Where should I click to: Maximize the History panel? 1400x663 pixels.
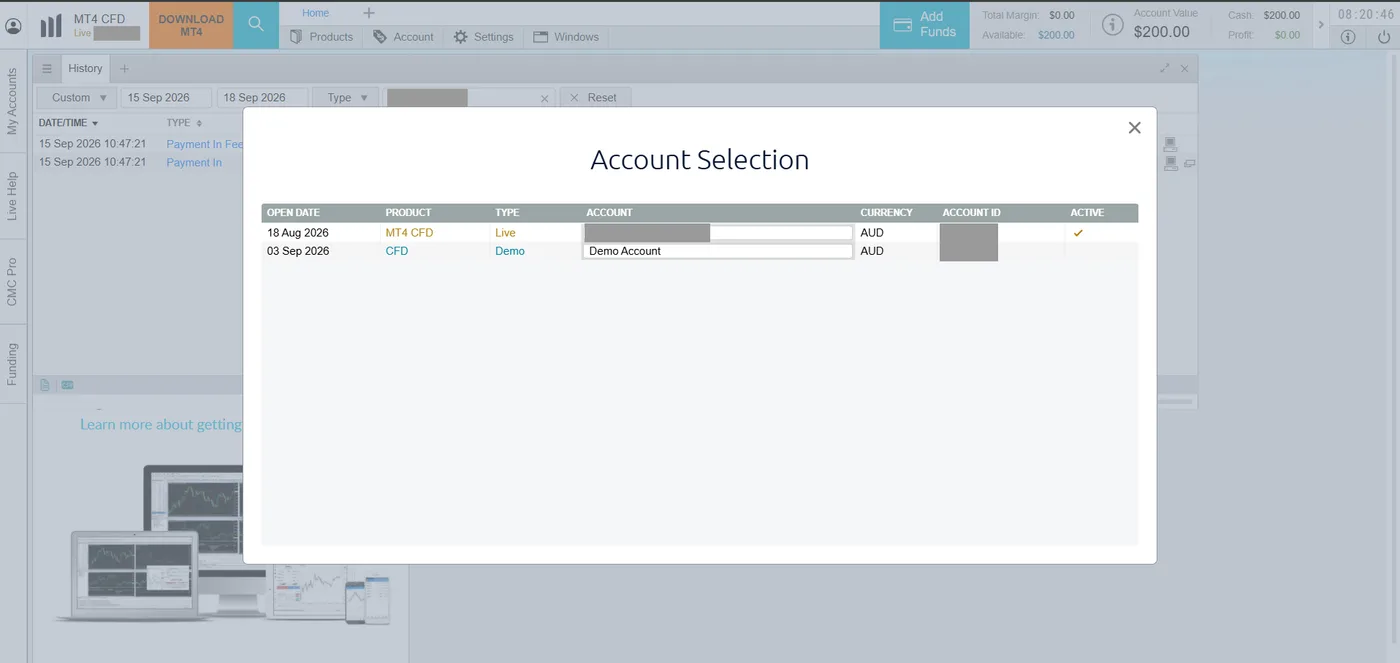1164,69
